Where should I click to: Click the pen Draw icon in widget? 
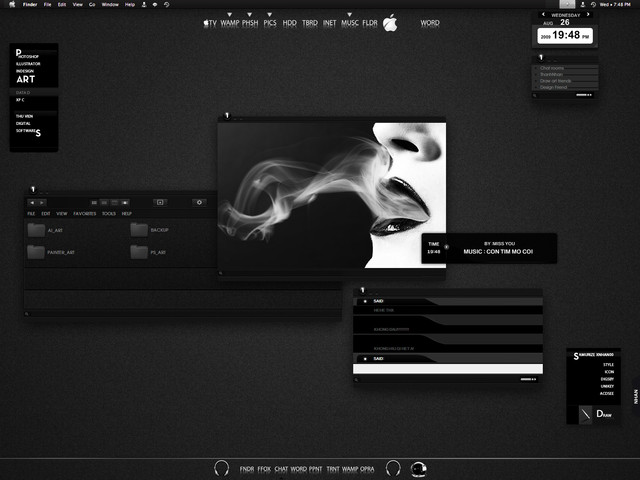click(x=586, y=414)
